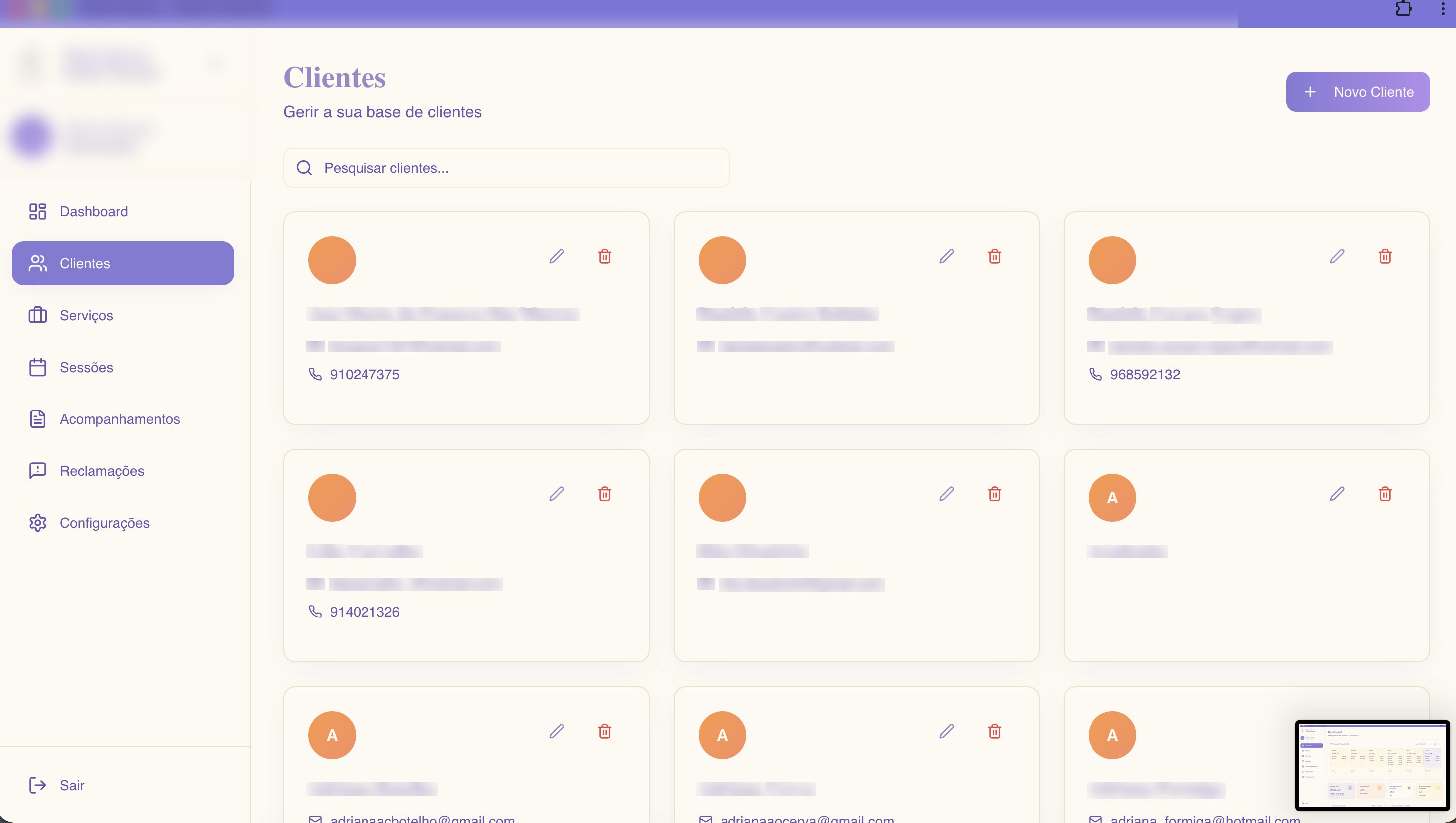
Task: Click the adriana_formiga@hotmail.com email text
Action: 1205,819
